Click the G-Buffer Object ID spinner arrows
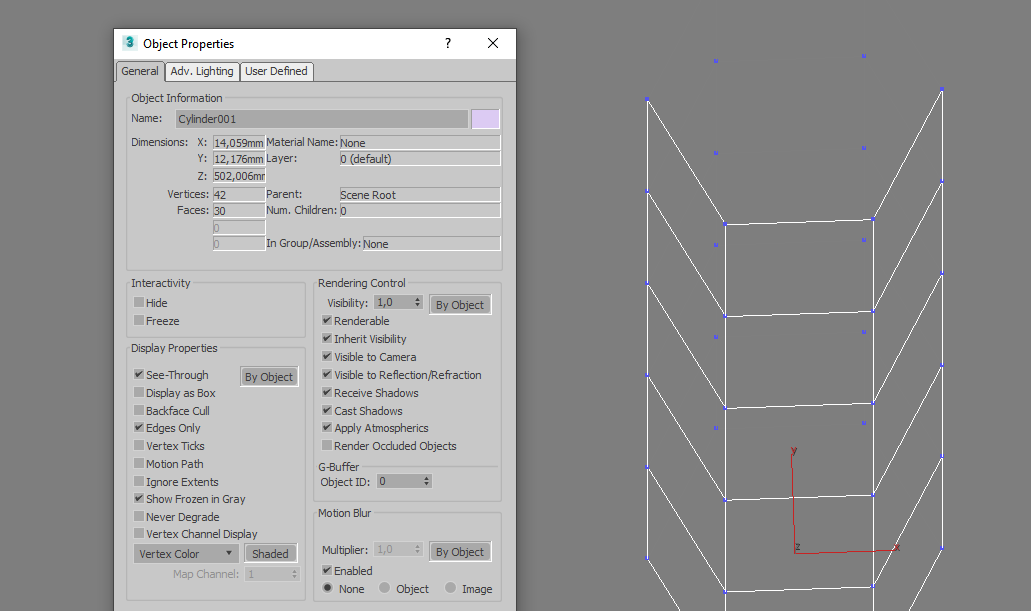Screen dimensions: 1031x611 (426, 481)
